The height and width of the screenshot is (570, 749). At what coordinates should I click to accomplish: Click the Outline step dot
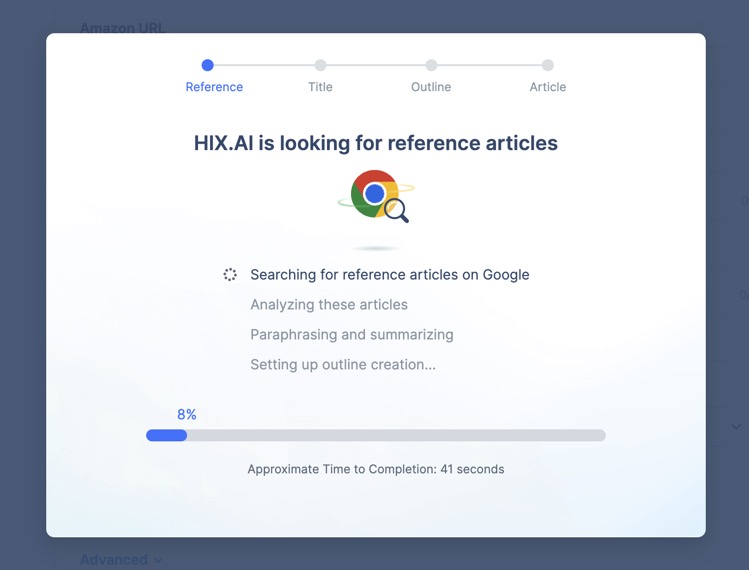[431, 65]
